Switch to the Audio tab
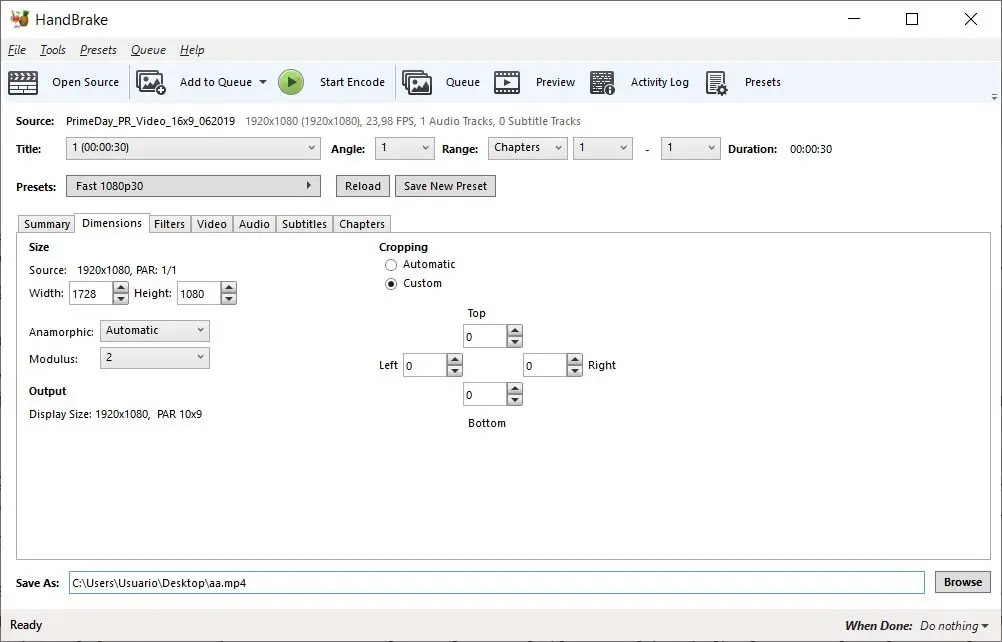Screen dimensions: 1002x642 pyautogui.click(x=254, y=224)
